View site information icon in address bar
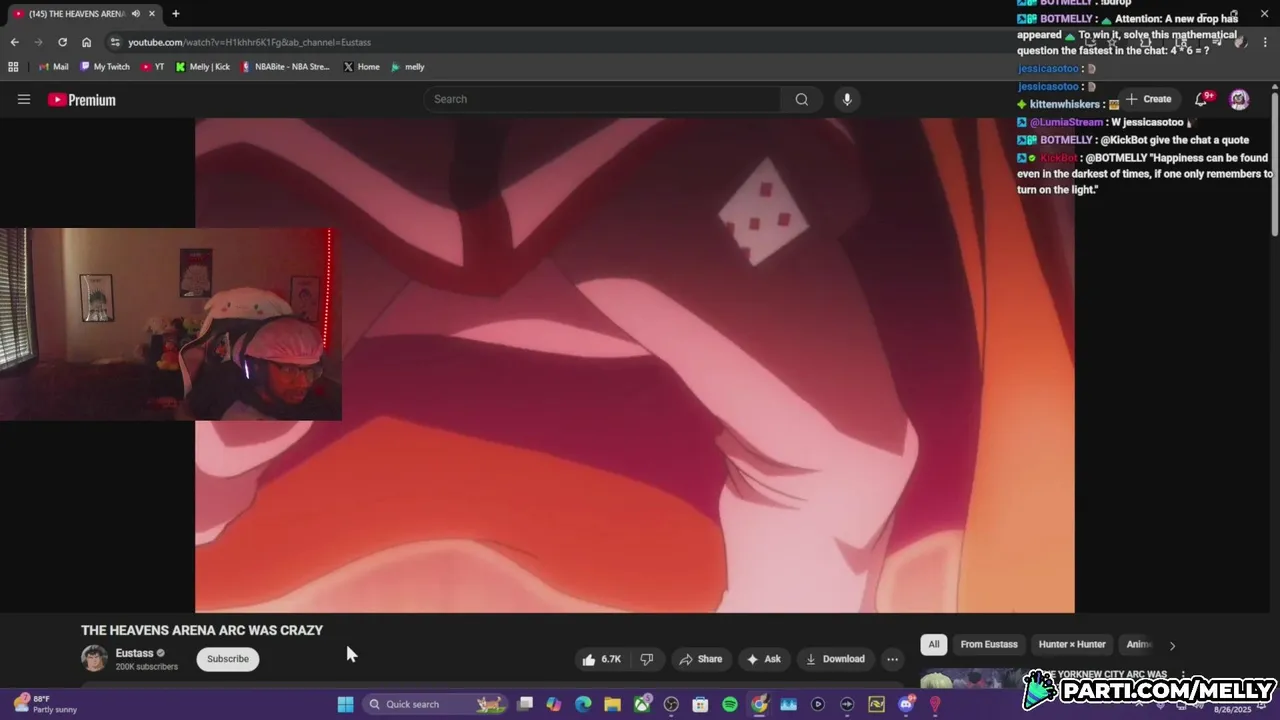Viewport: 1280px width, 720px height. (x=115, y=42)
